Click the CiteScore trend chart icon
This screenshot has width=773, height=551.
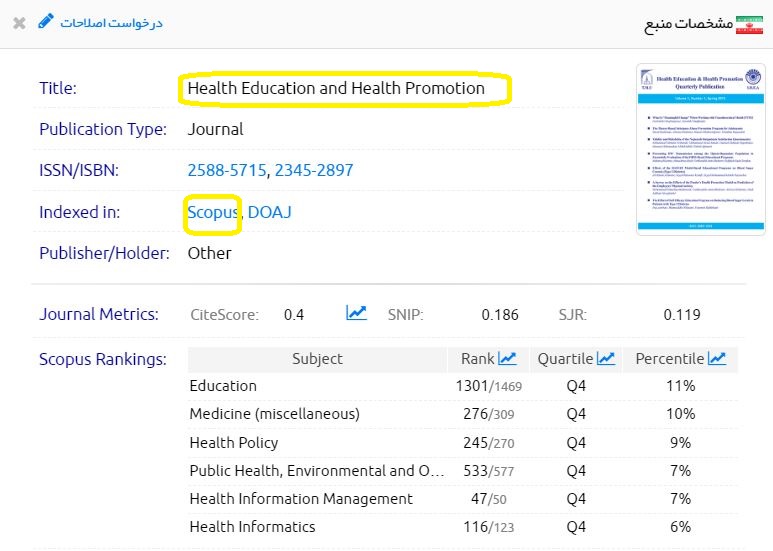pos(356,313)
